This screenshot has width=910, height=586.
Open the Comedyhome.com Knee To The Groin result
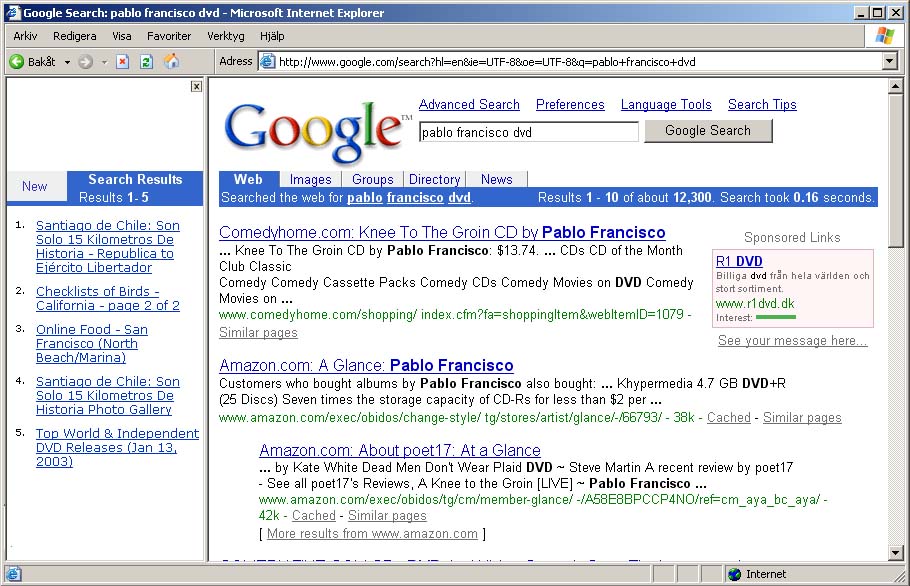pos(442,233)
